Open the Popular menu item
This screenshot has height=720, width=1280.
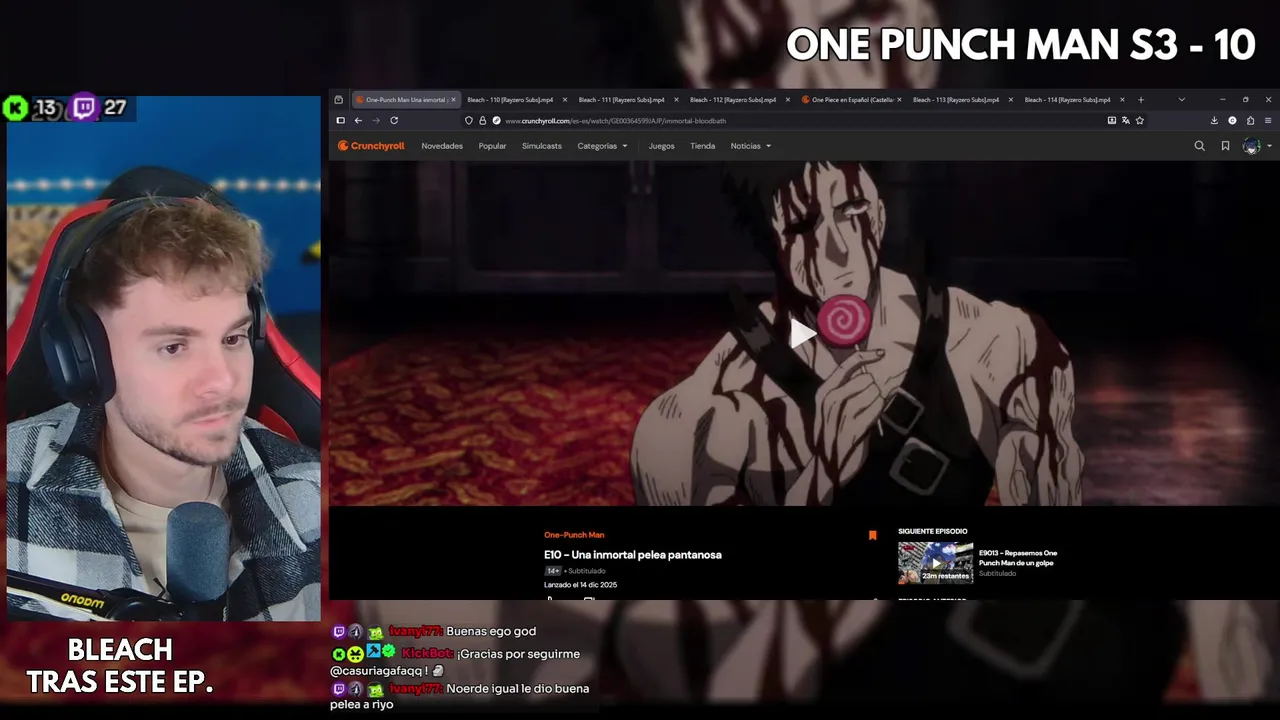point(492,146)
